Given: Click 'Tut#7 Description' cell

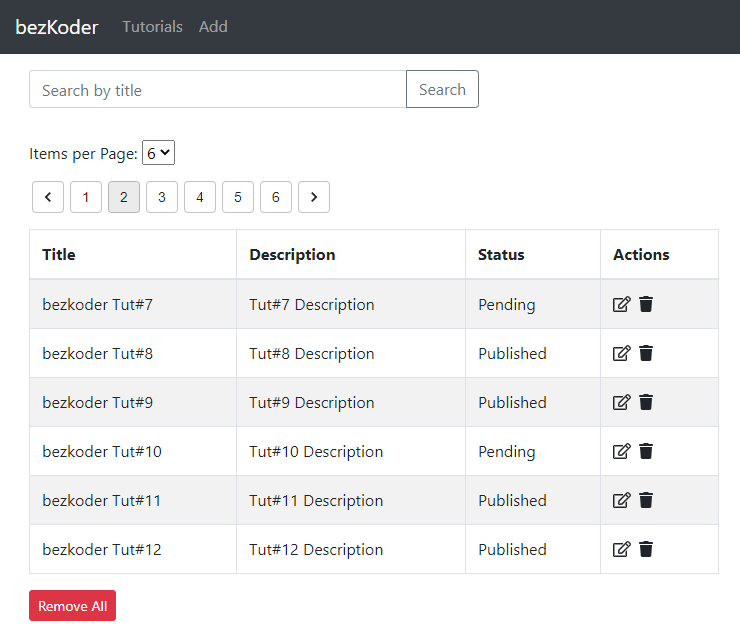Looking at the screenshot, I should (351, 304).
